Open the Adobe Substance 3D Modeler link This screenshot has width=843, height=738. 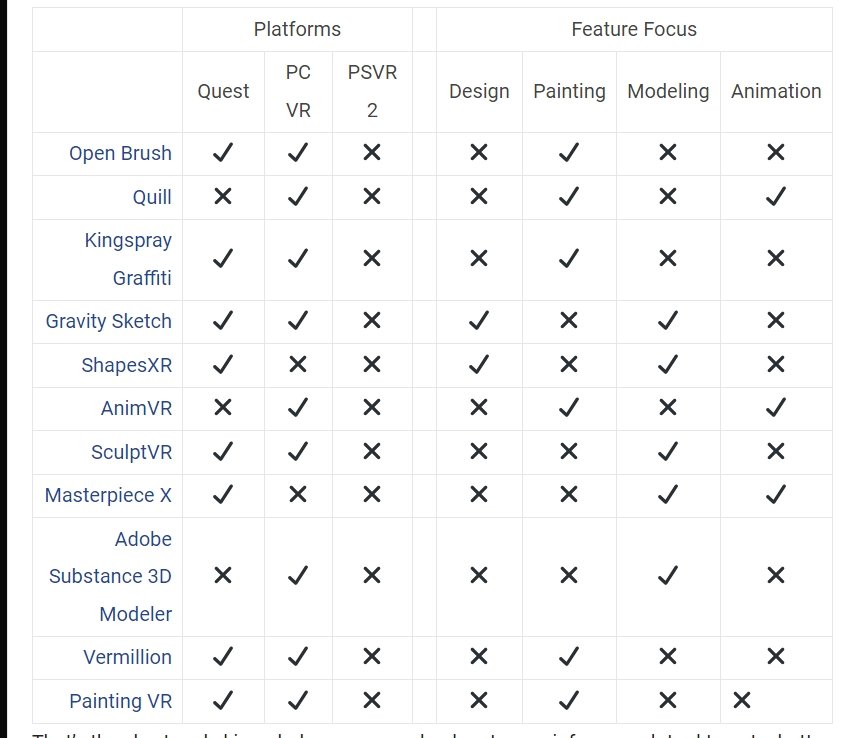pyautogui.click(x=110, y=576)
